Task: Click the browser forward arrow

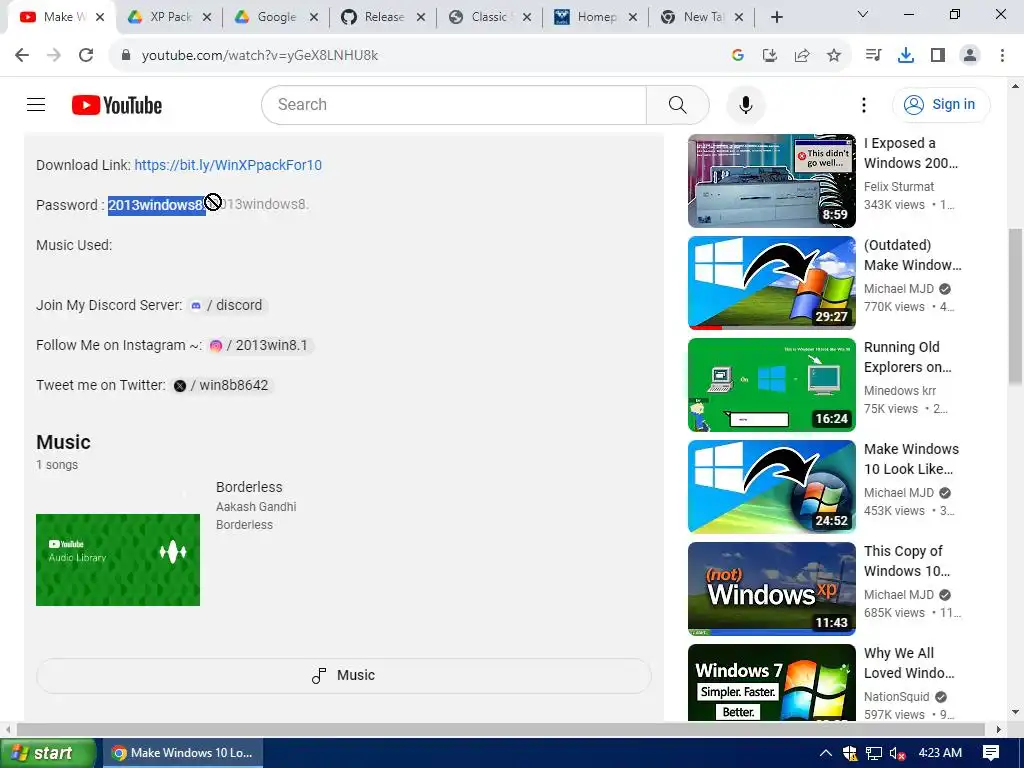Action: click(54, 56)
